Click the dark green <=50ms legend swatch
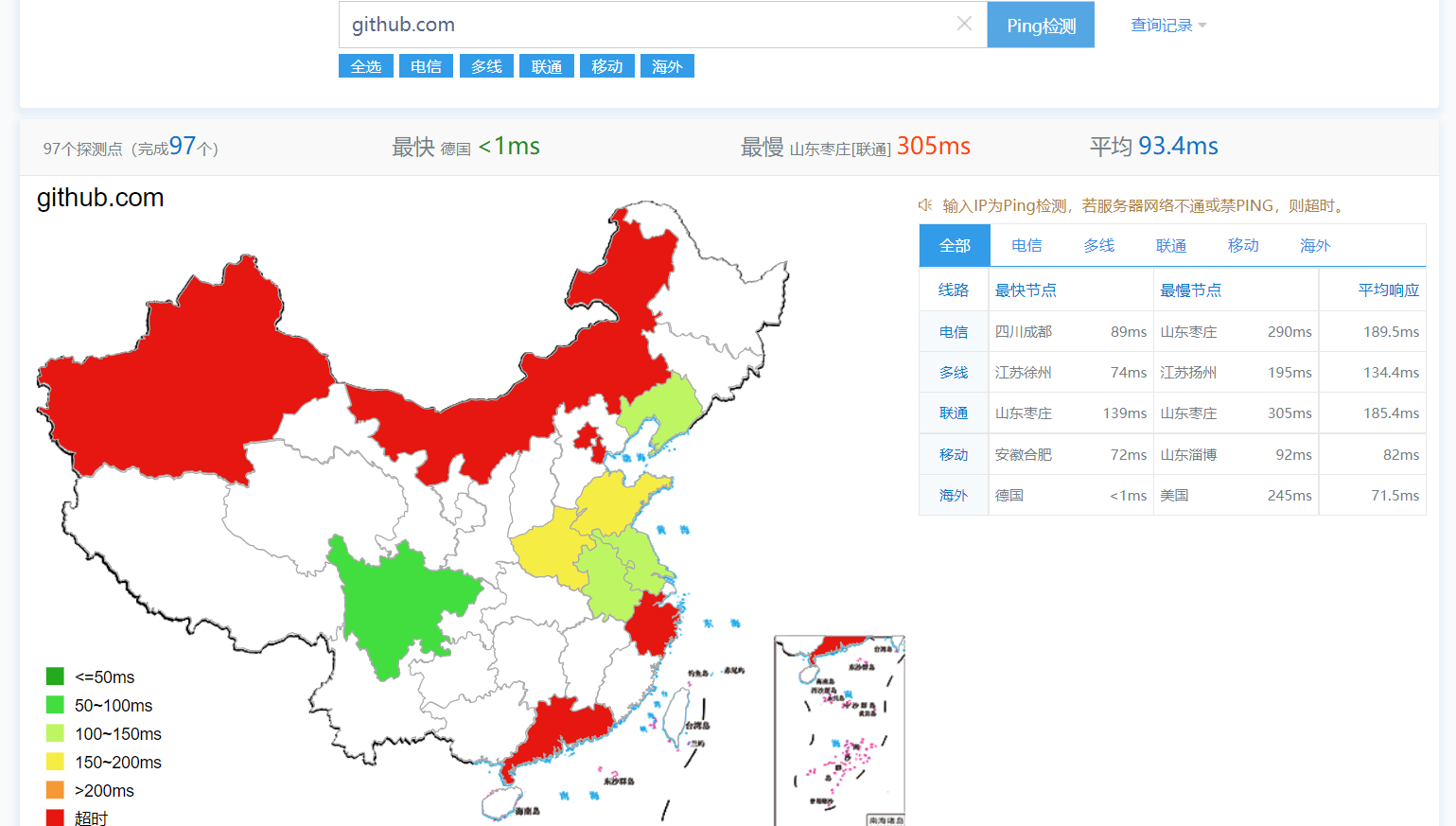Viewport: 1456px width, 826px height. point(55,677)
